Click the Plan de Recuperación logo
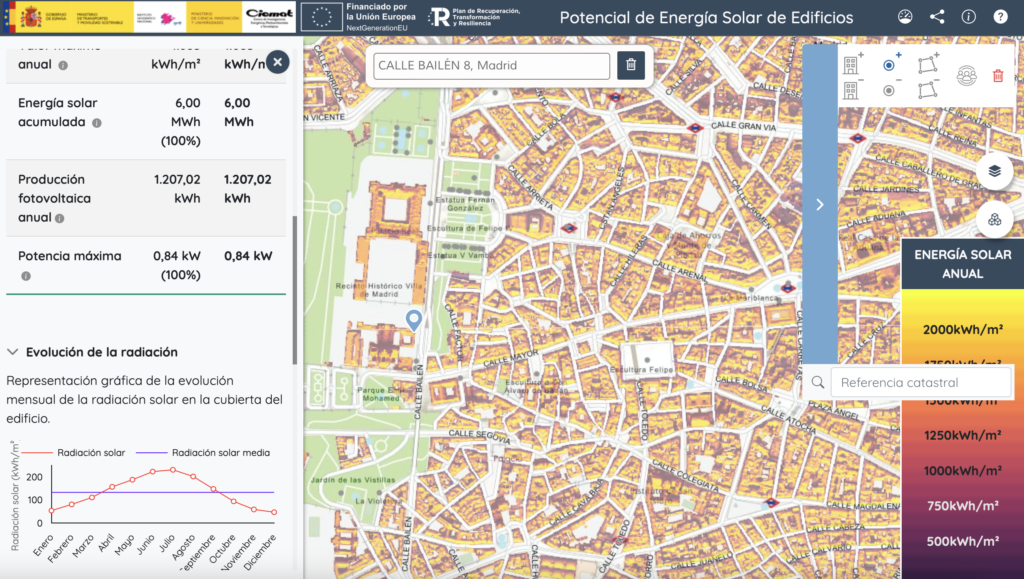The height and width of the screenshot is (579, 1024). click(x=475, y=17)
